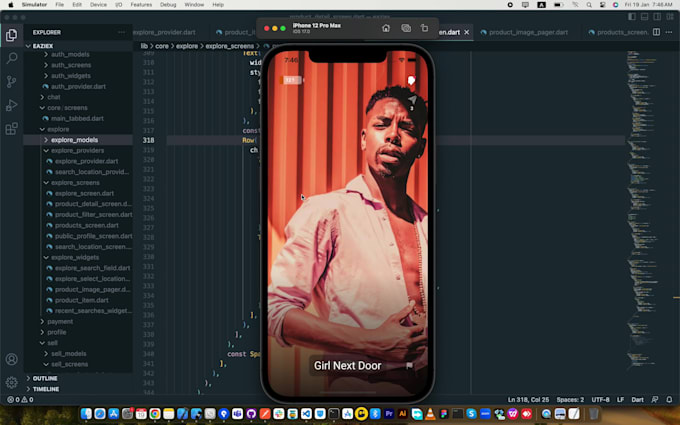680x425 pixels.
Task: Open the Extensions view
Action: [x=12, y=129]
